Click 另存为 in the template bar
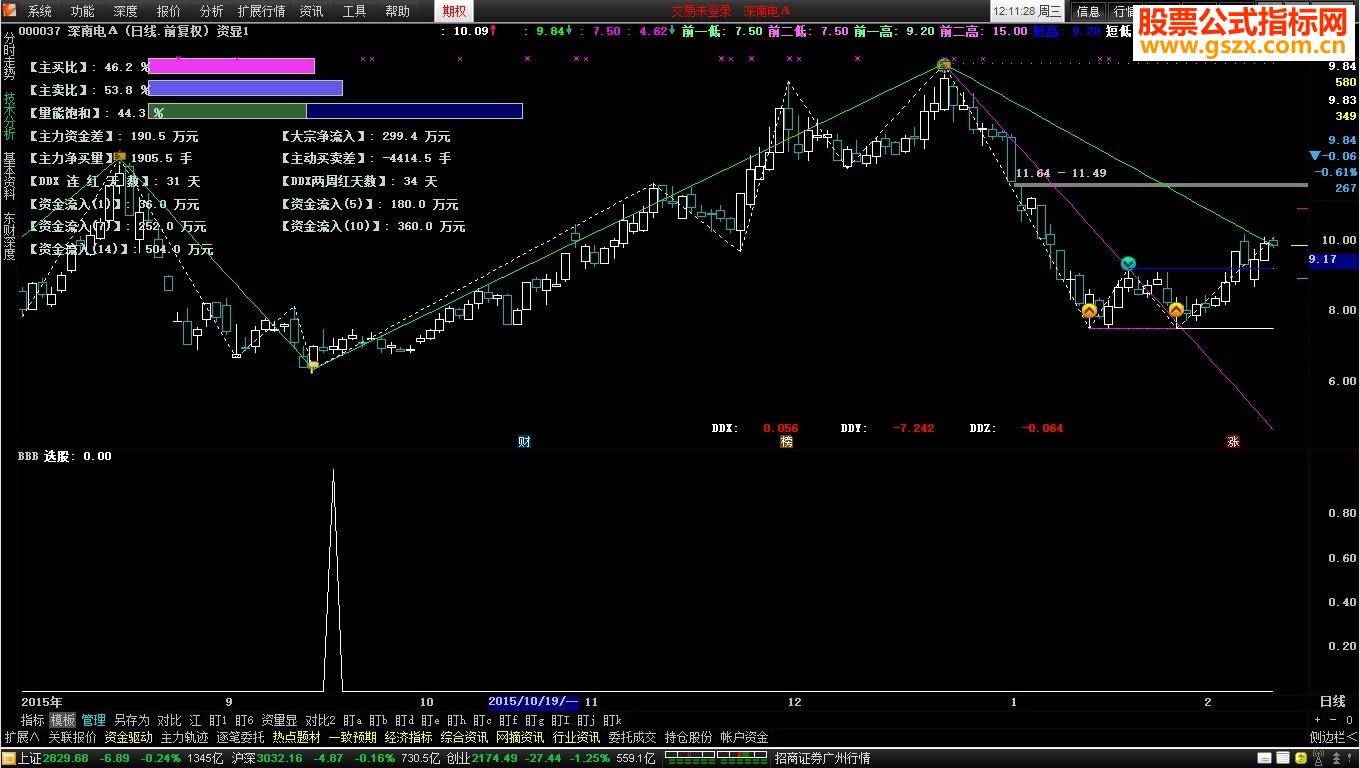The height and width of the screenshot is (768, 1360). coord(131,720)
